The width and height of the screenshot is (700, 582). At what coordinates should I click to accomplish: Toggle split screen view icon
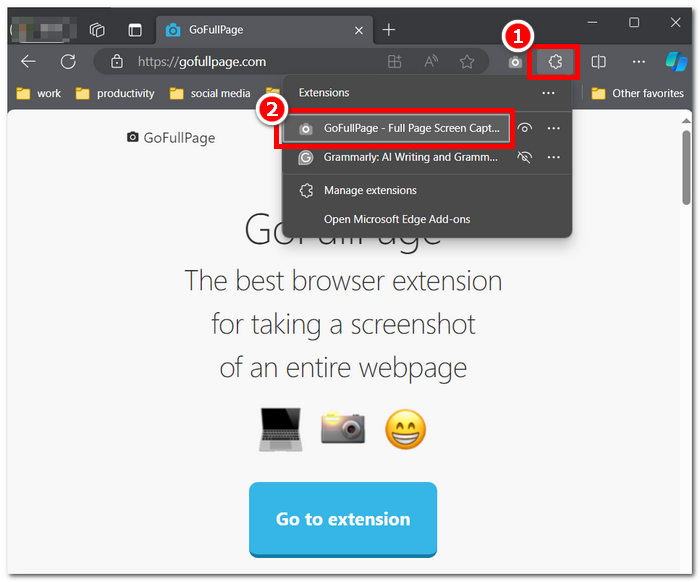(598, 62)
